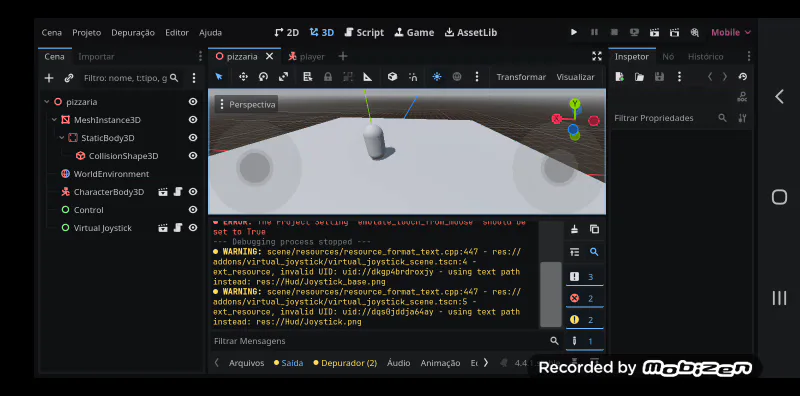Run a specific scene icon
The height and width of the screenshot is (396, 800).
674,32
